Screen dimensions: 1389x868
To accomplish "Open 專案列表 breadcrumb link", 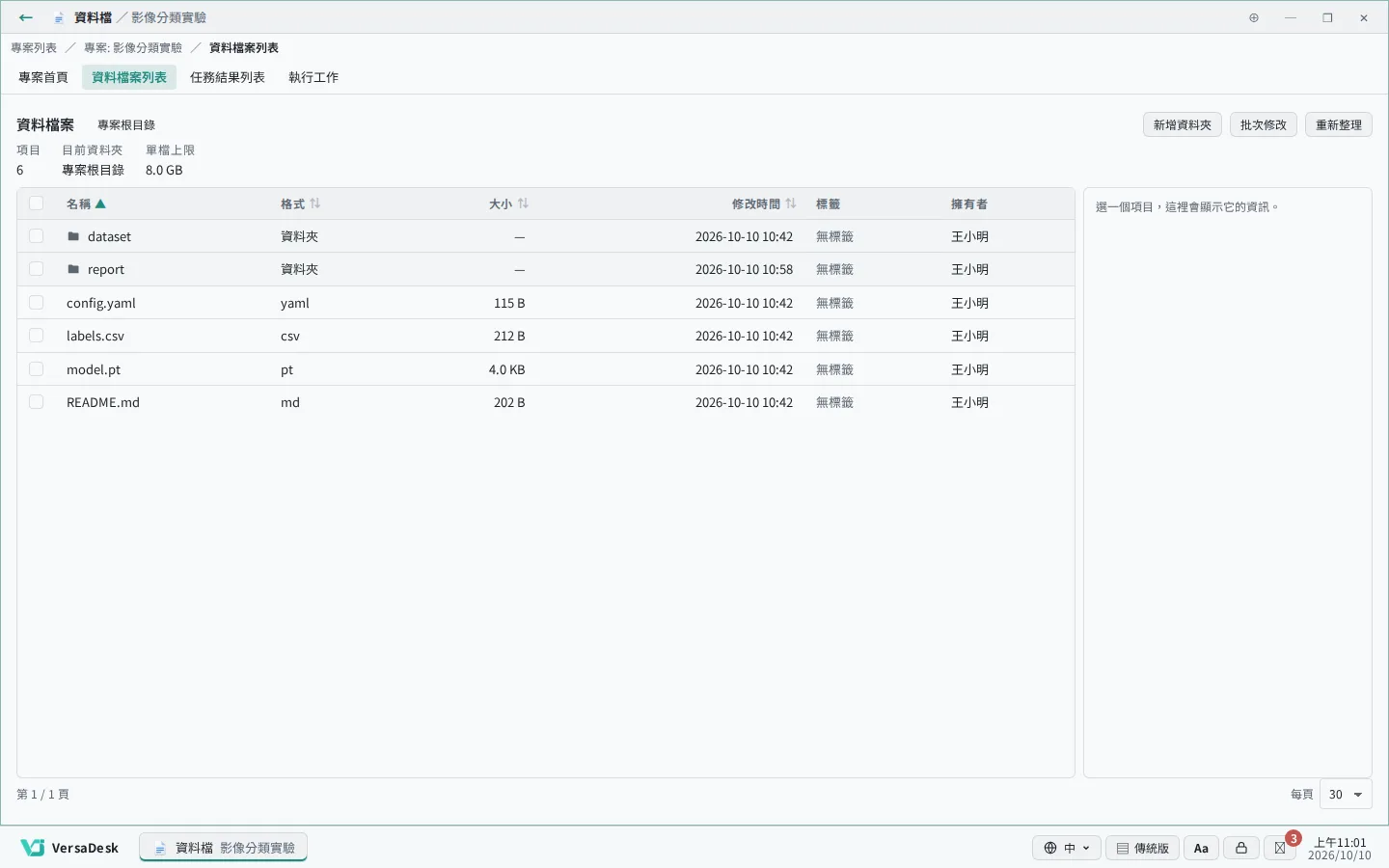I will coord(34,47).
